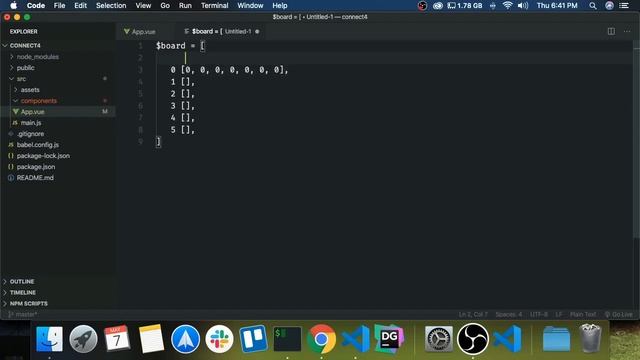This screenshot has height=360, width=640.
Task: Open editor More Actions ellipsis
Action: point(627,31)
